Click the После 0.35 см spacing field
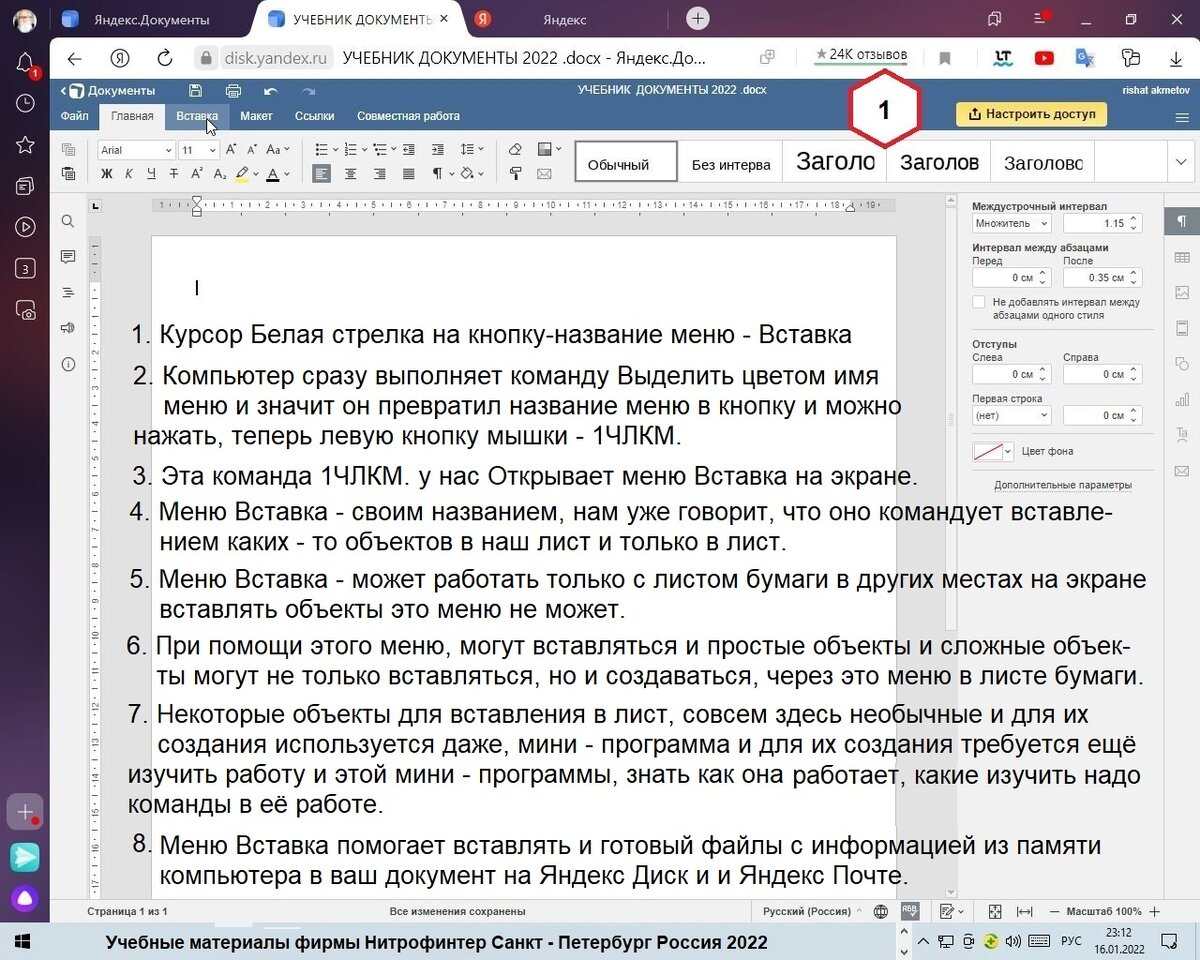This screenshot has height=960, width=1200. 1102,277
